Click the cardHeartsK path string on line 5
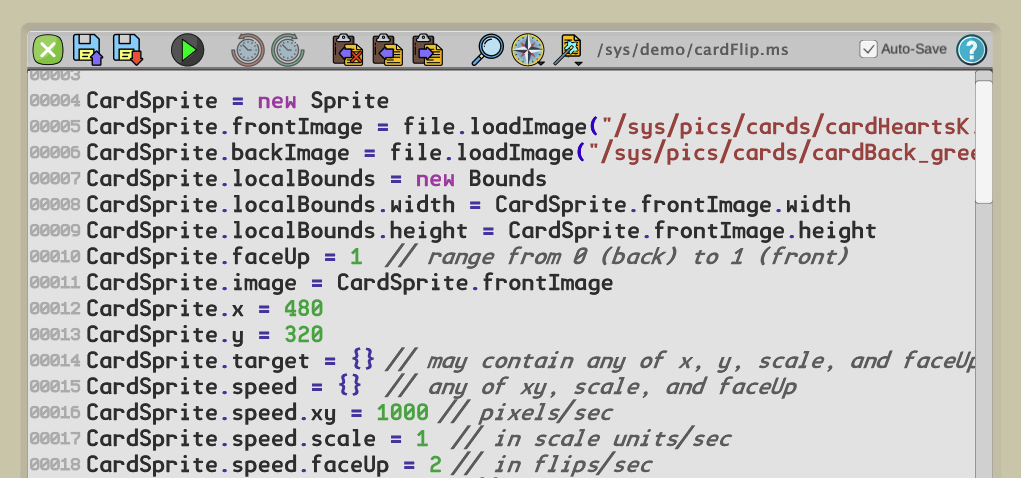Image resolution: width=1021 pixels, height=478 pixels. tap(788, 127)
